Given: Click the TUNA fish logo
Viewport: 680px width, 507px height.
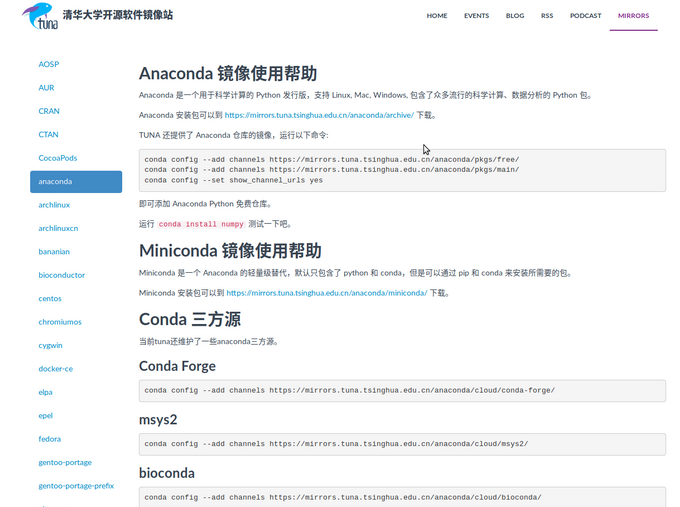Looking at the screenshot, I should click(40, 16).
